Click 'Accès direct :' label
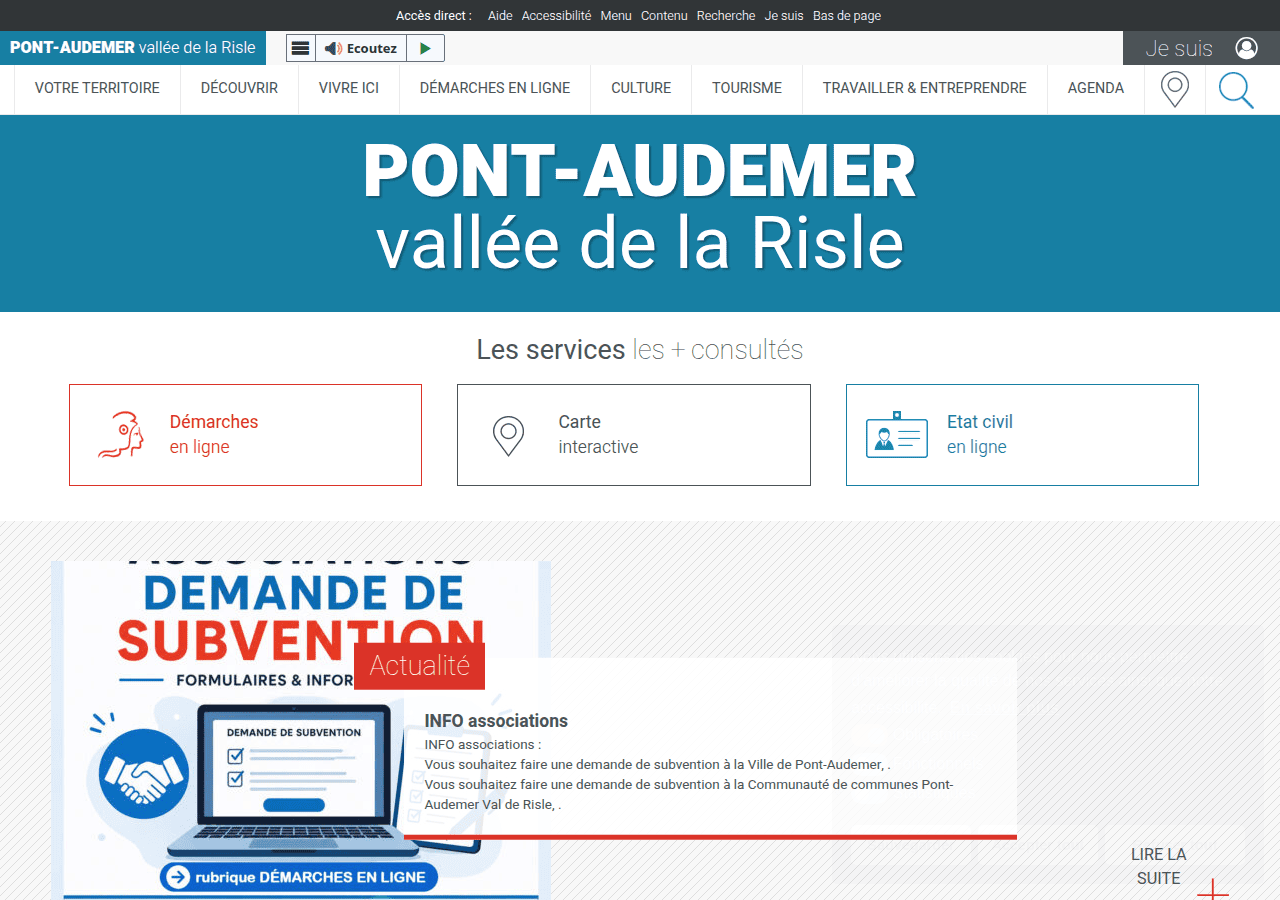 coord(434,16)
